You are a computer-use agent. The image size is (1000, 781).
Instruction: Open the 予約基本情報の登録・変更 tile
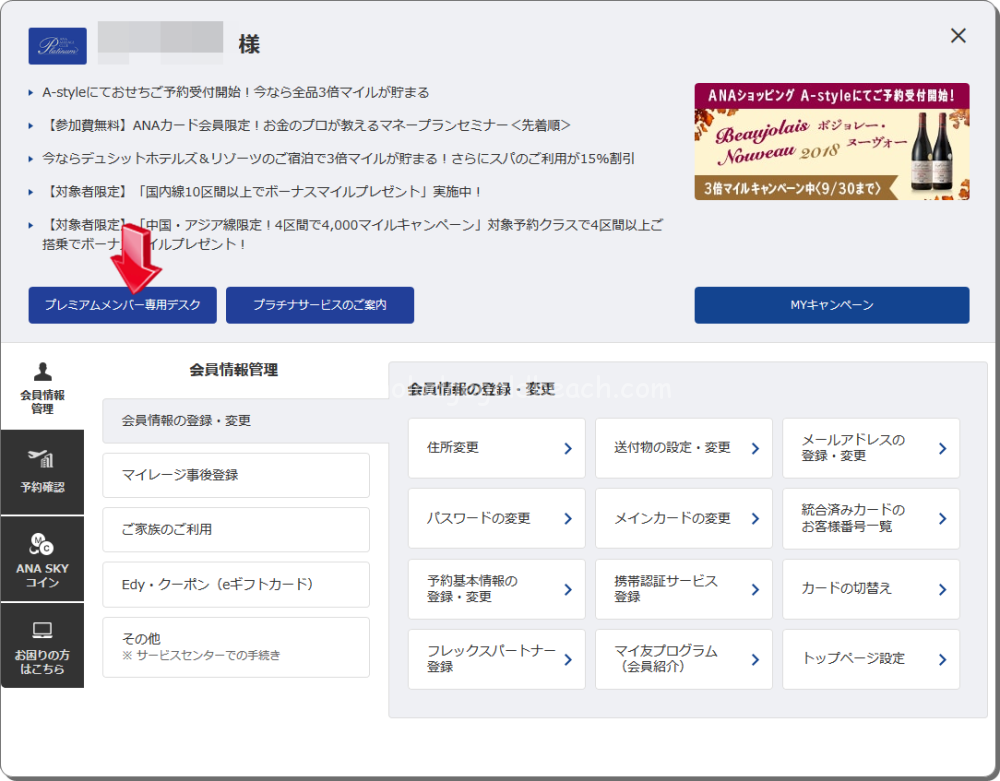click(x=497, y=589)
